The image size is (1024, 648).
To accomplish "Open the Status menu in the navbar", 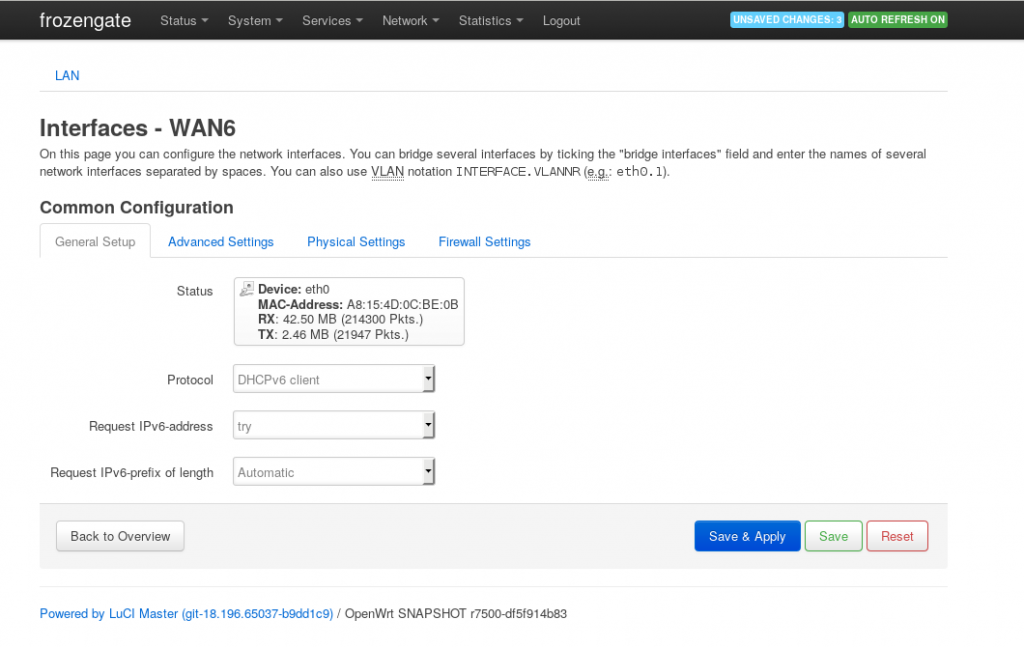I will click(184, 20).
